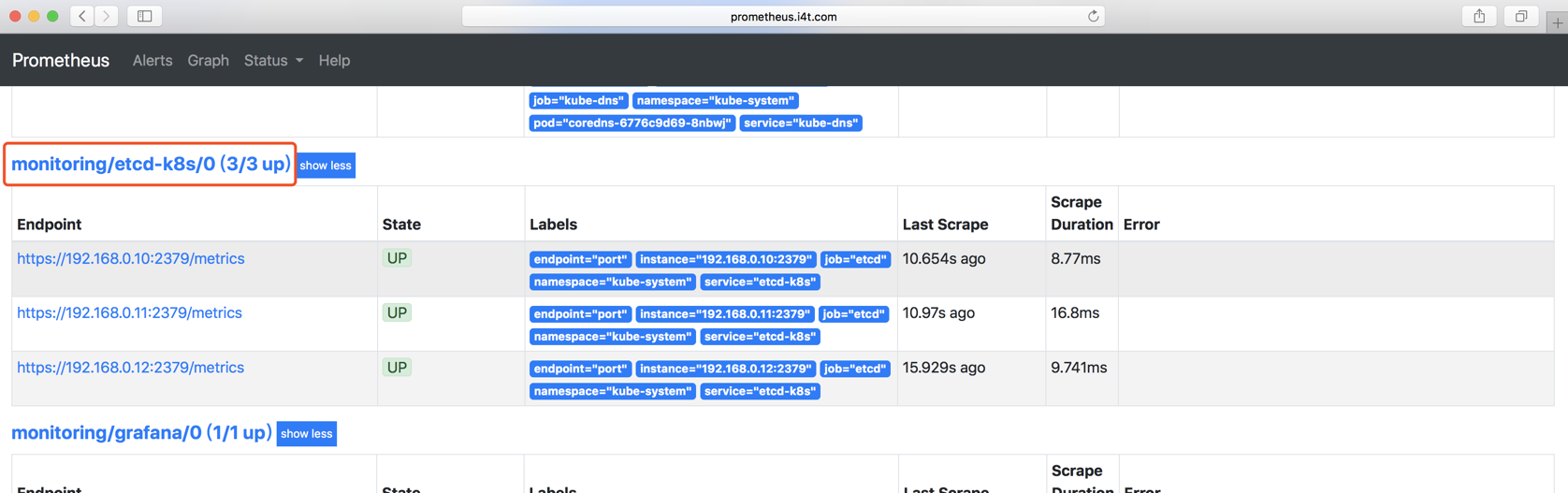Open the 192.168.0.10:2379 metrics endpoint link
Viewport: 1568px width, 493px height.
[x=131, y=259]
